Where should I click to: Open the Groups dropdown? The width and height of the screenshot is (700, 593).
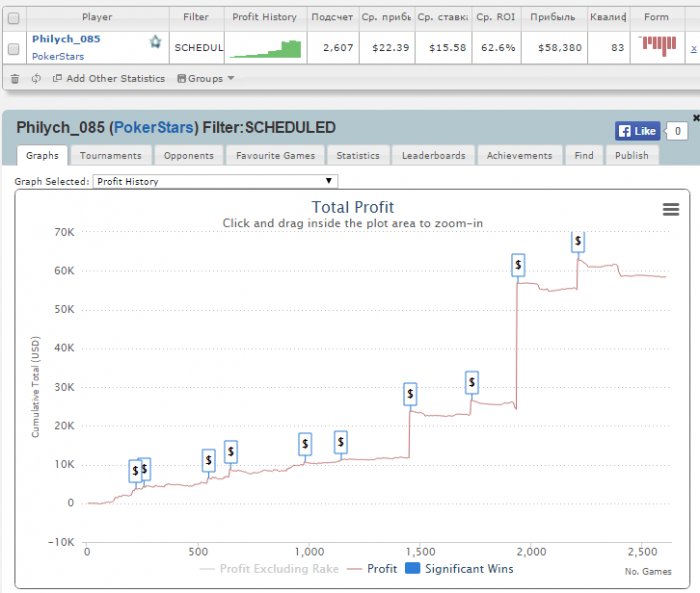(206, 79)
